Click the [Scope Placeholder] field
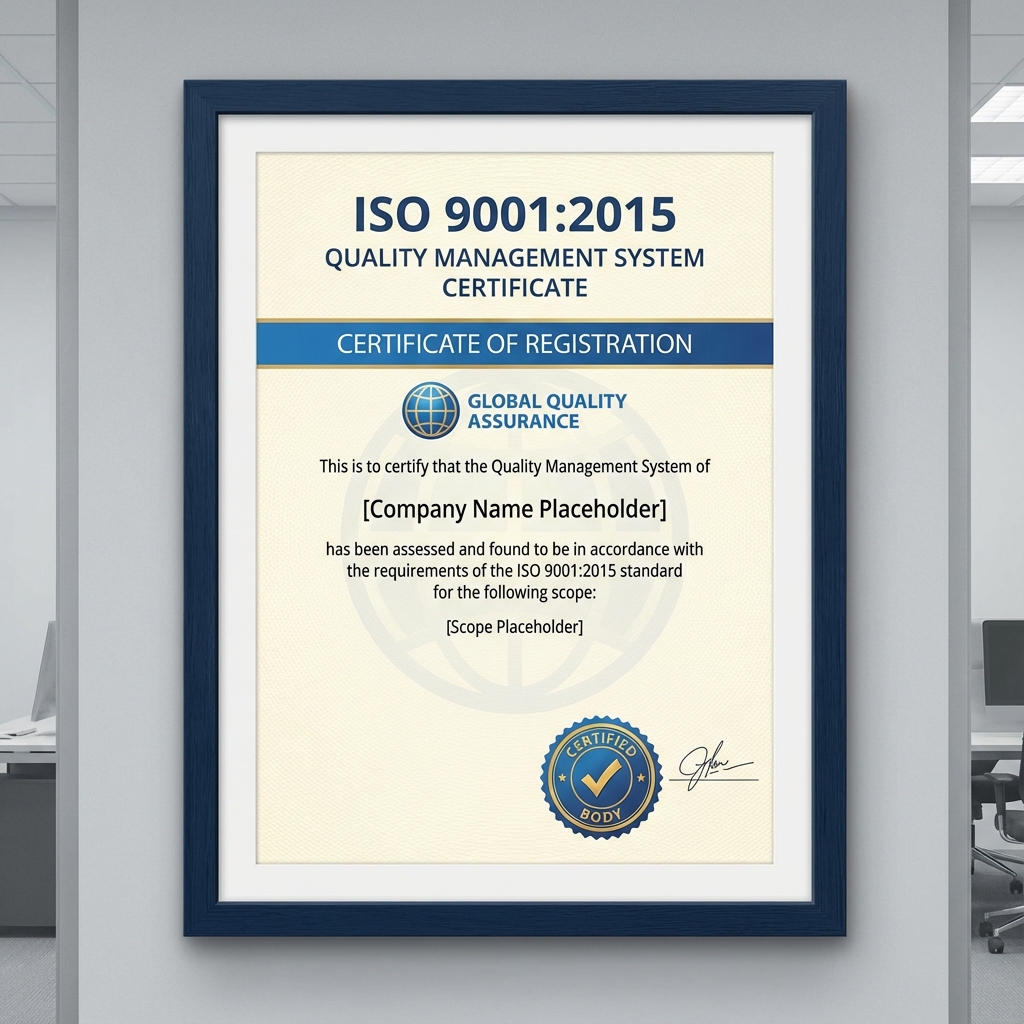The width and height of the screenshot is (1024, 1024). coord(514,627)
